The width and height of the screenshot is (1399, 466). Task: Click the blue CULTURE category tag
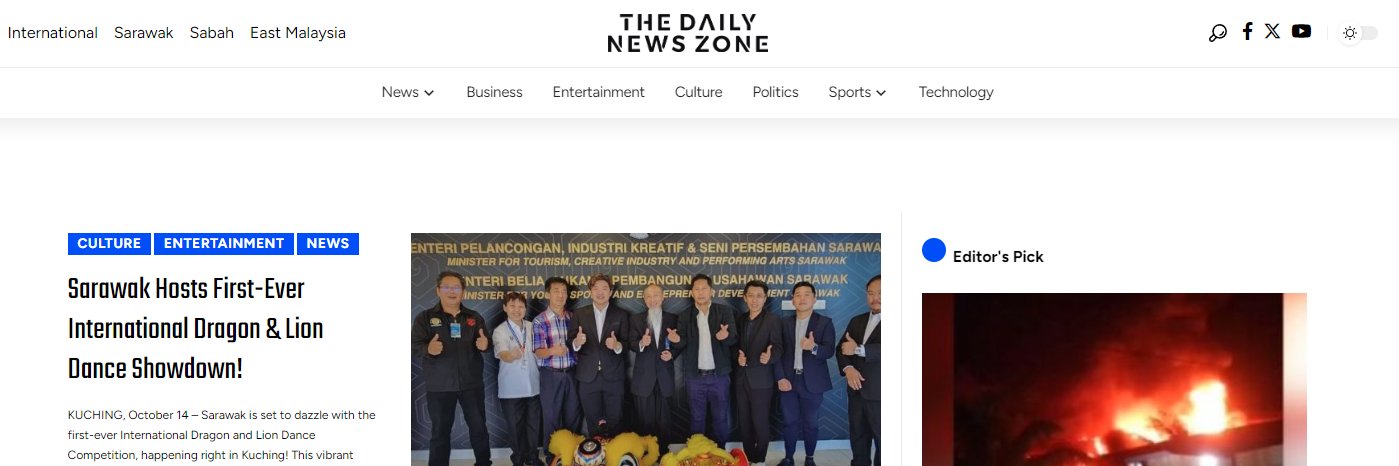[x=109, y=244]
